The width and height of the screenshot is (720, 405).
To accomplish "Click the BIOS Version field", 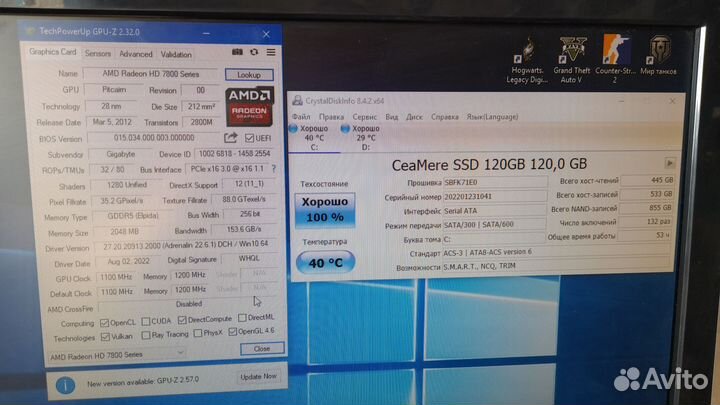I will [x=154, y=138].
